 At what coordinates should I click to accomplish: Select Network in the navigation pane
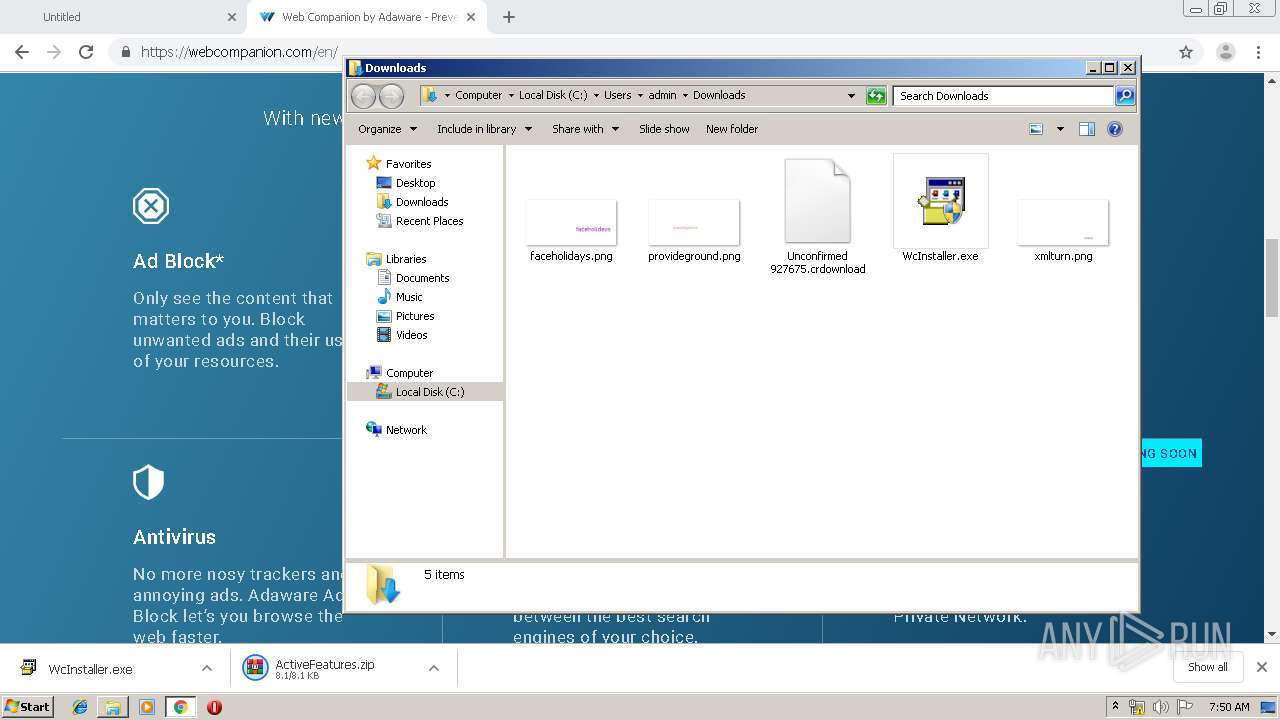pos(406,430)
